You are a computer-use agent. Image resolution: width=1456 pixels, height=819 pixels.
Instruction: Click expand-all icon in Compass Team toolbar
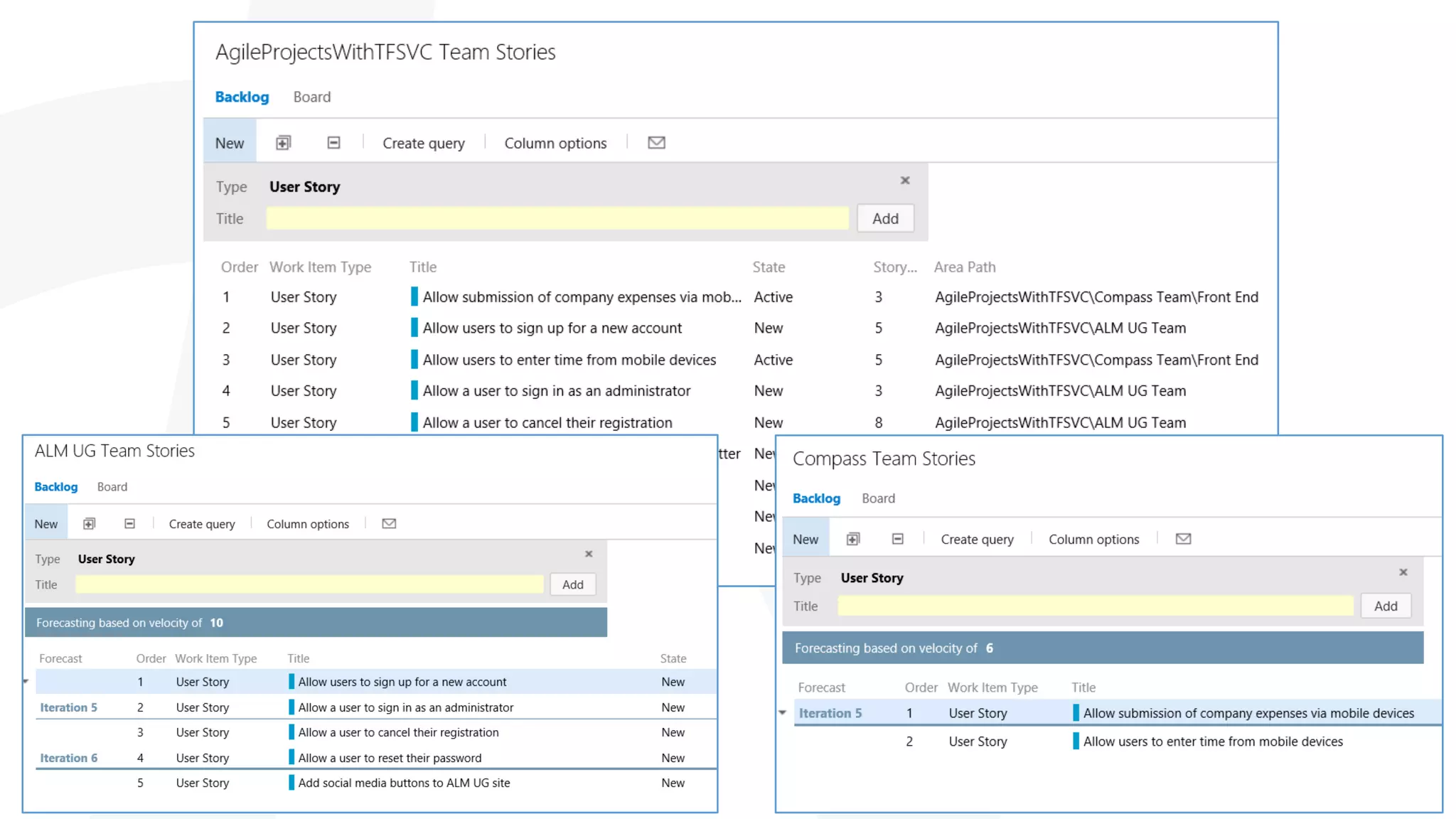coord(853,540)
